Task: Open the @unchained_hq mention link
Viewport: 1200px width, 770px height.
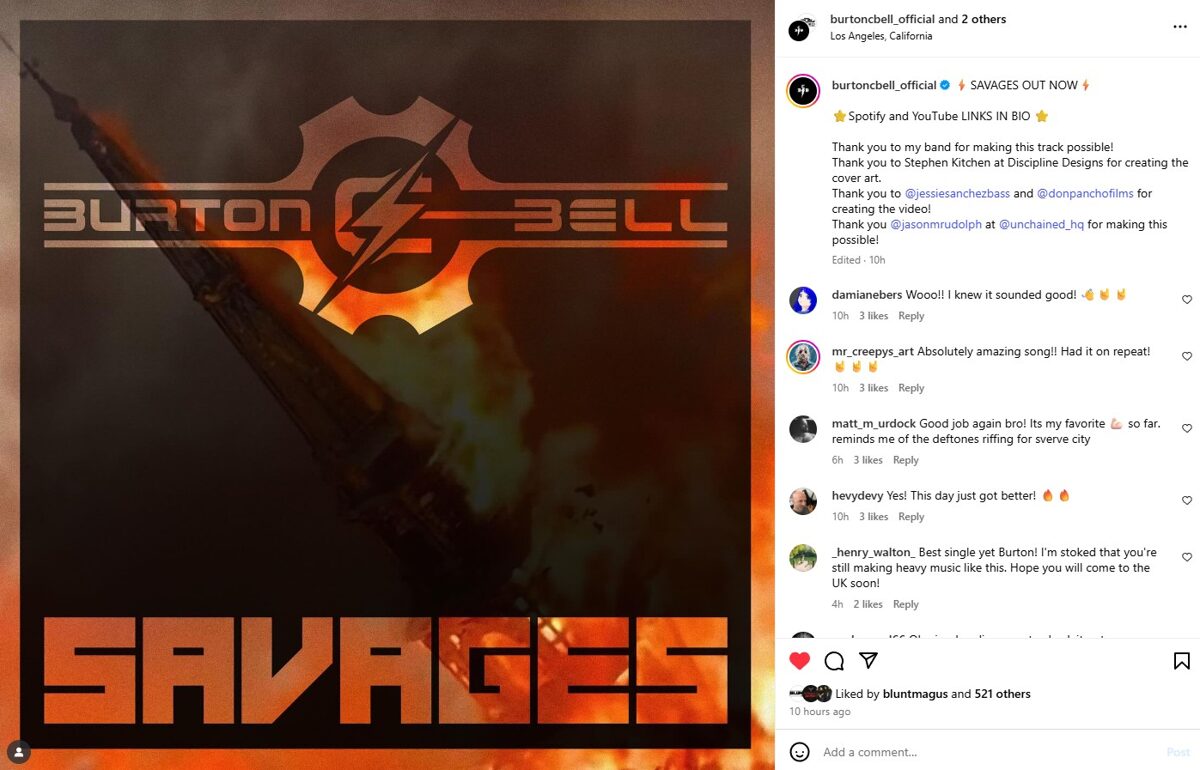Action: point(1041,225)
